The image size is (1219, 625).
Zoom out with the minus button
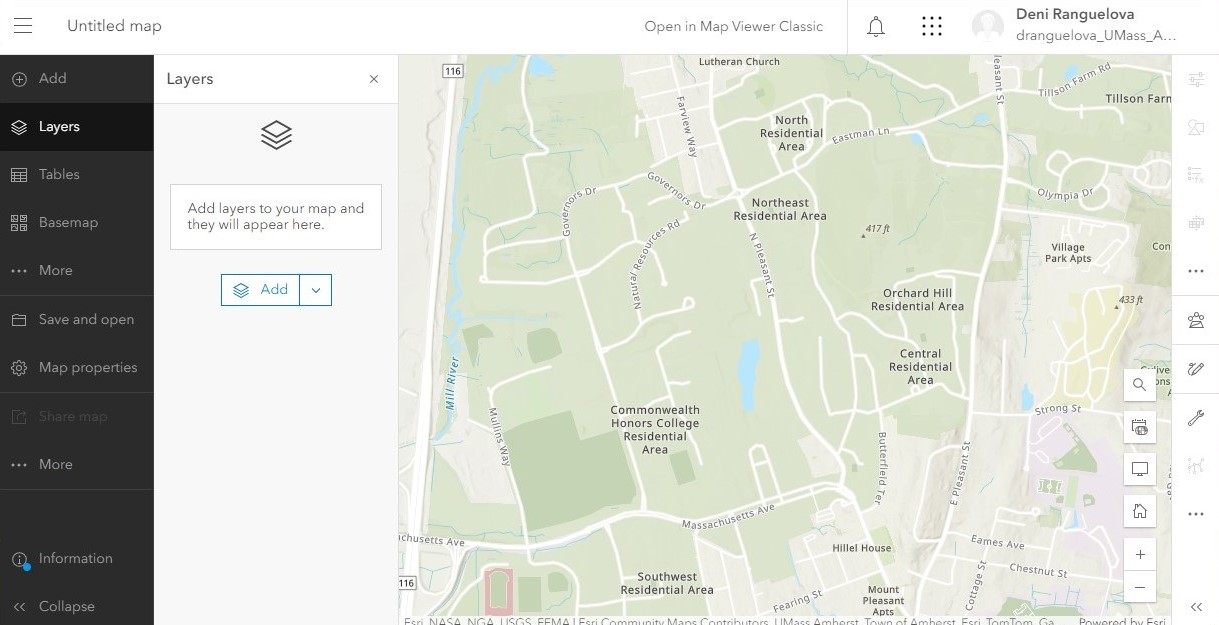click(x=1139, y=587)
